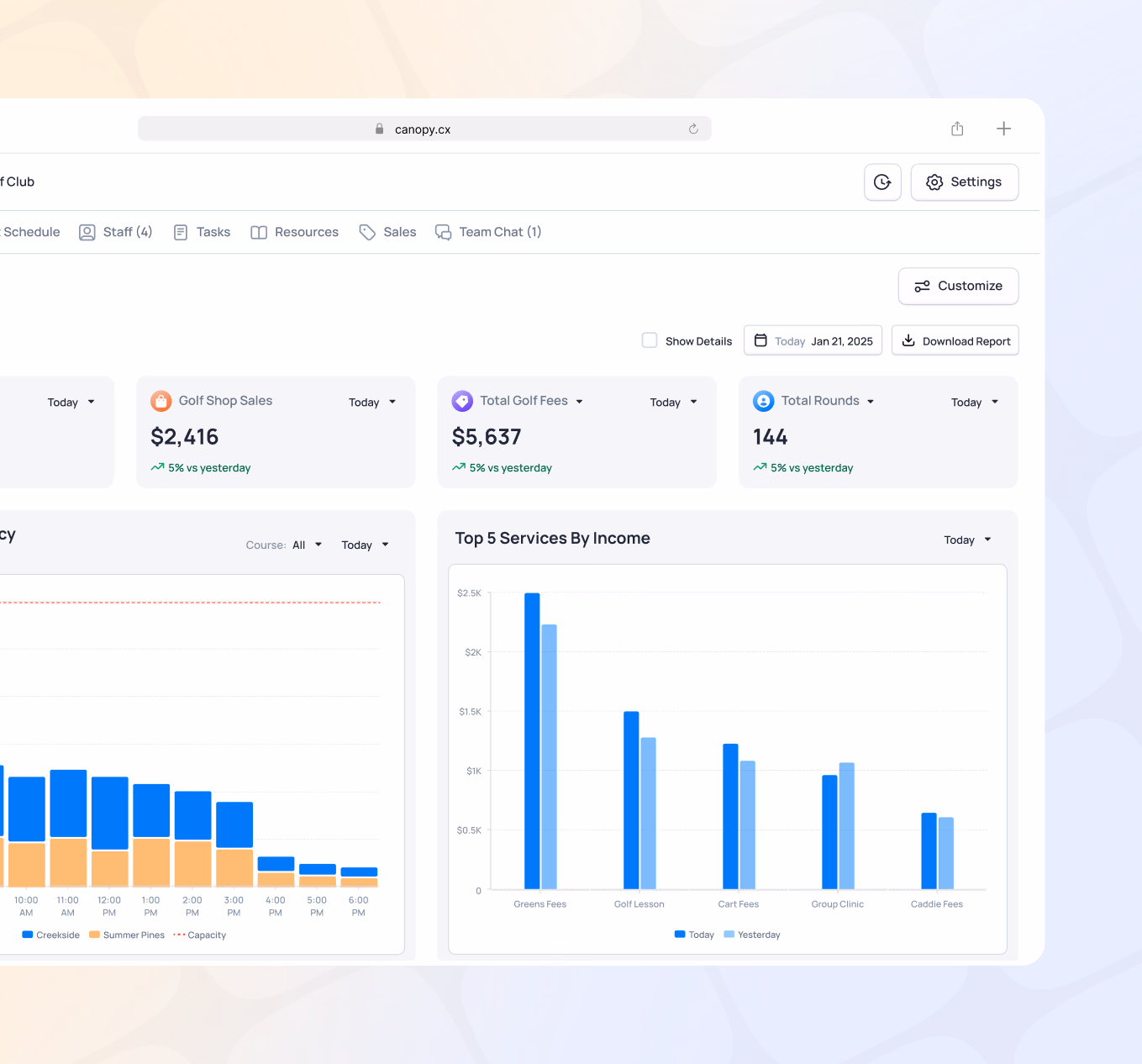Screen dimensions: 1142x1064
Task: Open the browser share icon
Action: [x=957, y=129]
